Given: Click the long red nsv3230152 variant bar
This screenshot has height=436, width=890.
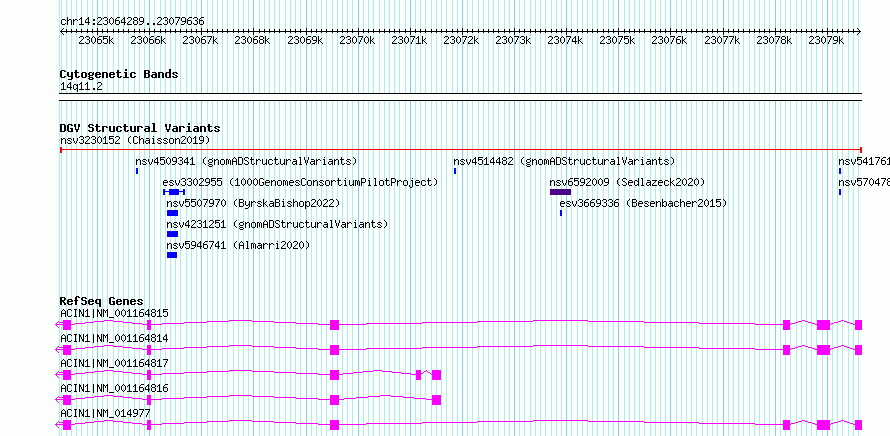Looking at the screenshot, I should 460,150.
